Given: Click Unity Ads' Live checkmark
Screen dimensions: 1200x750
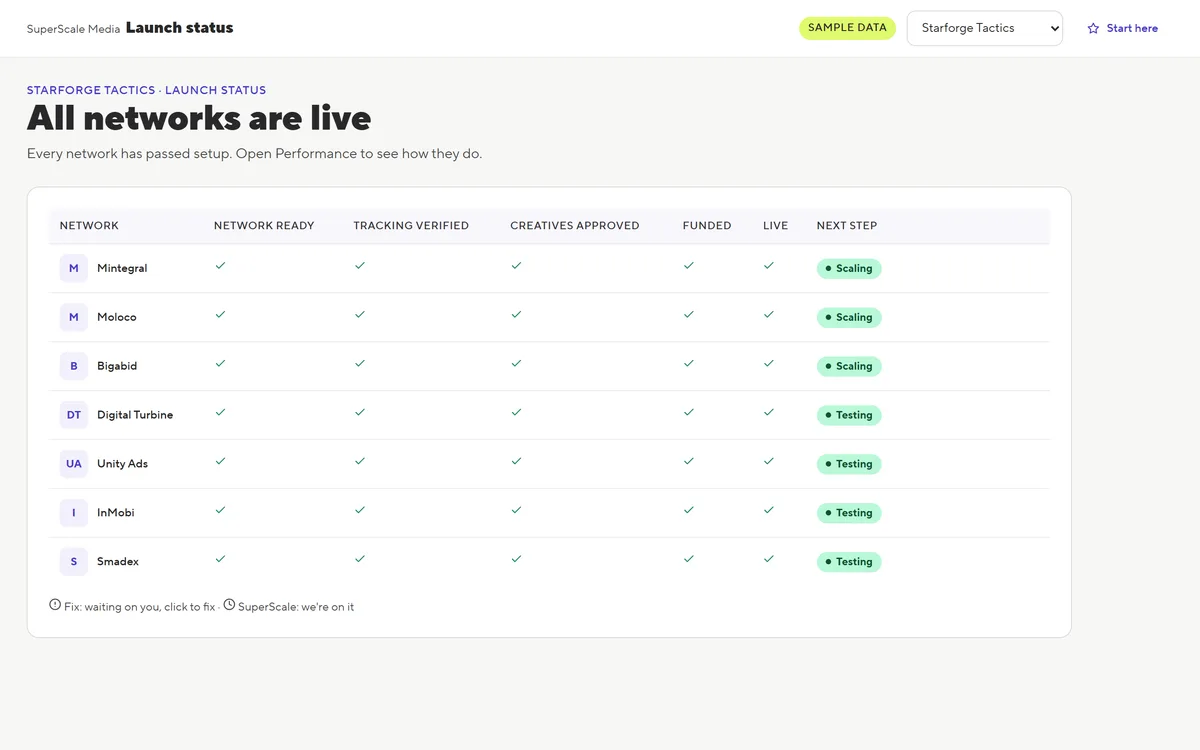Looking at the screenshot, I should click(x=769, y=462).
